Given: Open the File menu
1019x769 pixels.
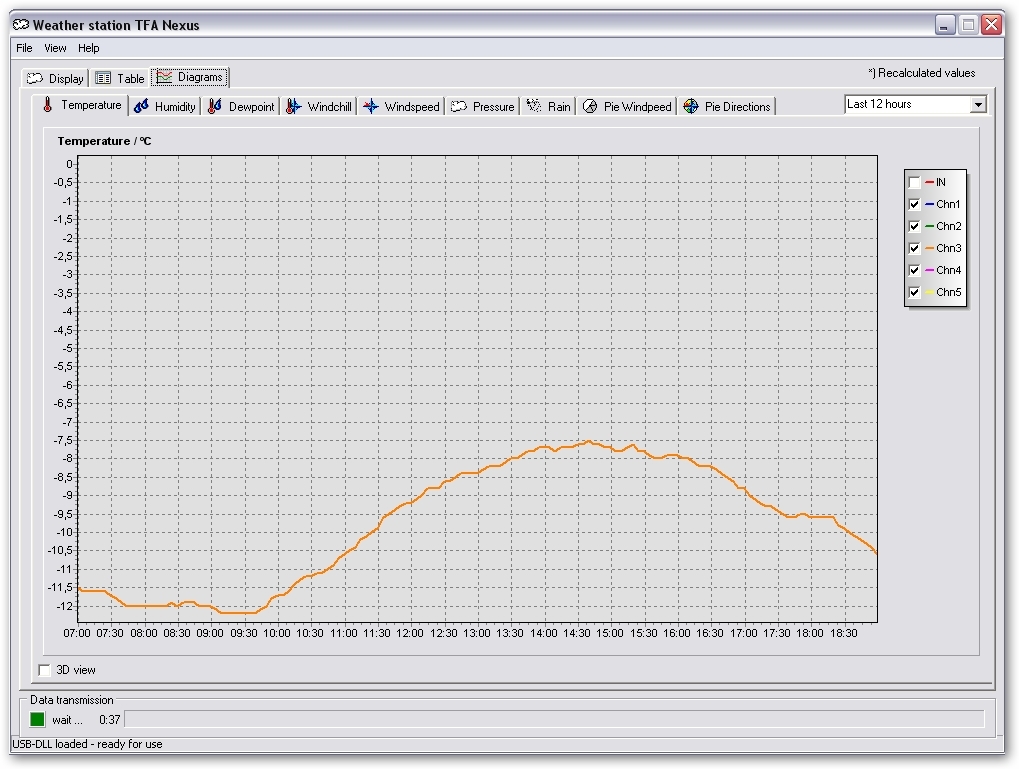Looking at the screenshot, I should point(24,48).
